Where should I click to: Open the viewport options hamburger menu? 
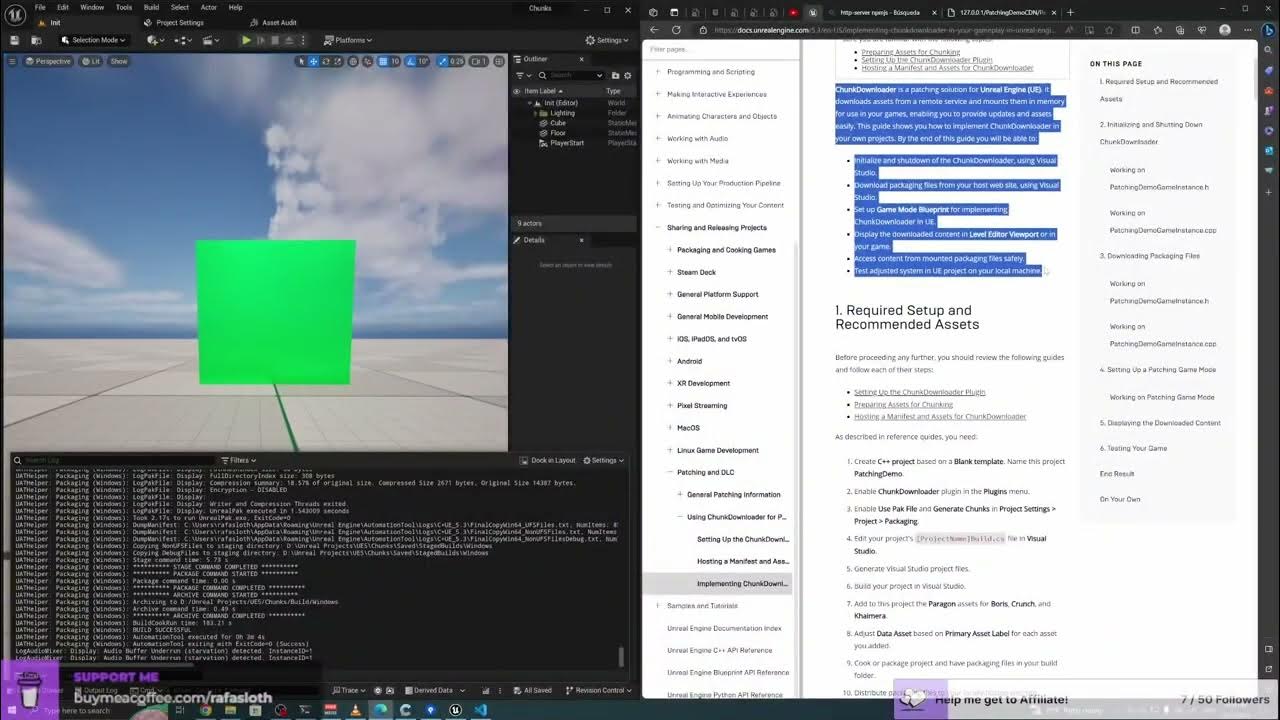[12, 61]
